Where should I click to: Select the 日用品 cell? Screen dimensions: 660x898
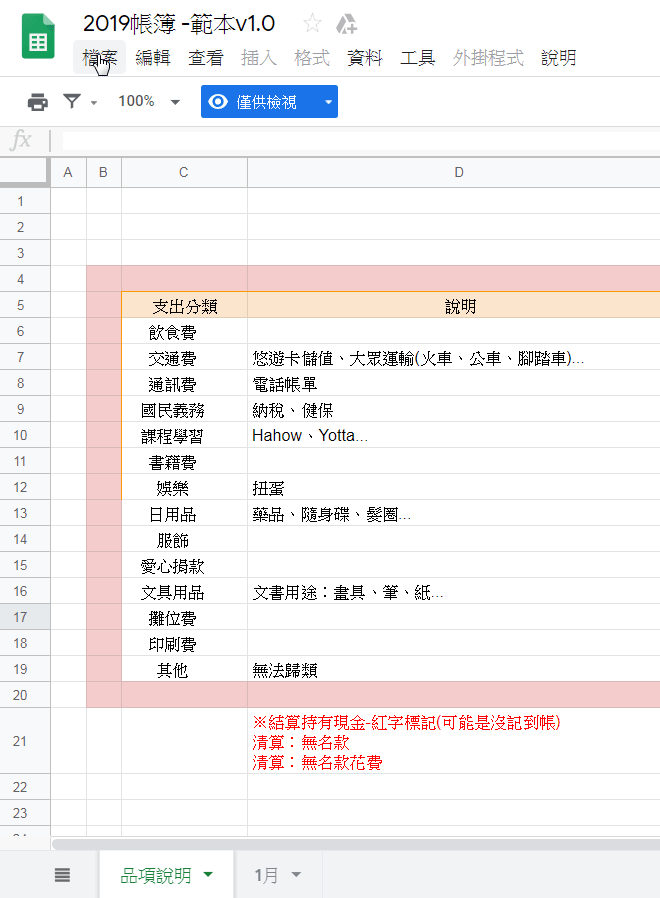tap(184, 513)
